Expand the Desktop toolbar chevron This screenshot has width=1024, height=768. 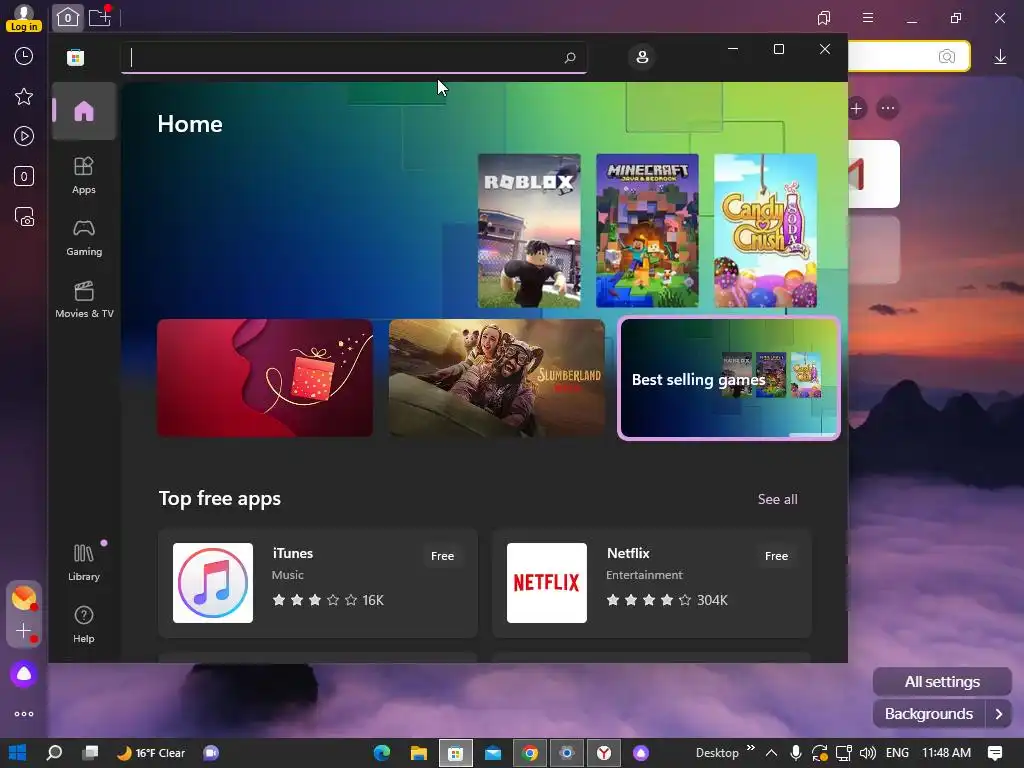pos(750,748)
